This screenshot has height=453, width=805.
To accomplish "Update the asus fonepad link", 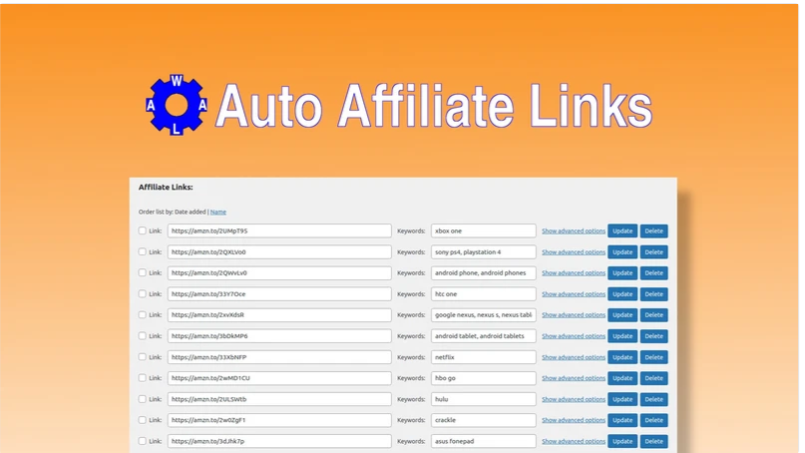I will click(x=623, y=441).
